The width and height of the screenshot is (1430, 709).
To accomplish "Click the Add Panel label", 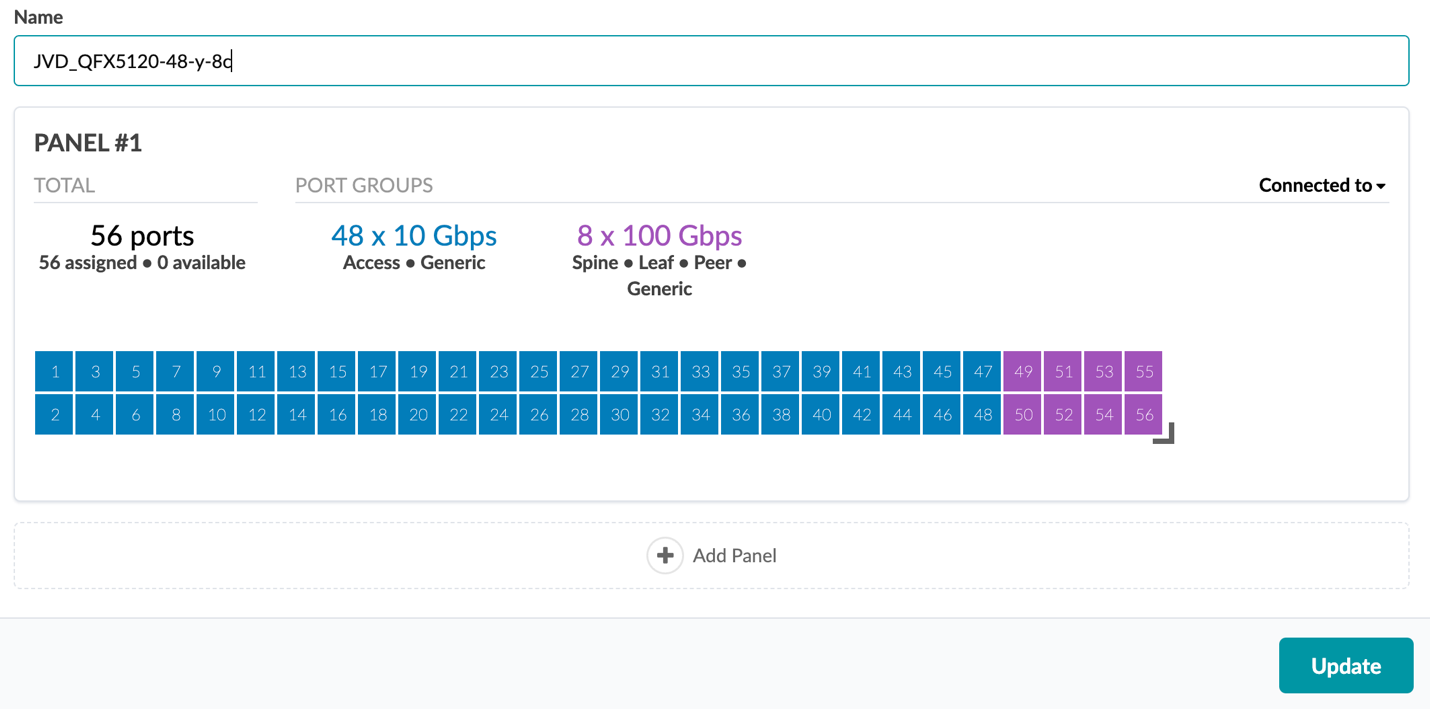I will coord(734,555).
